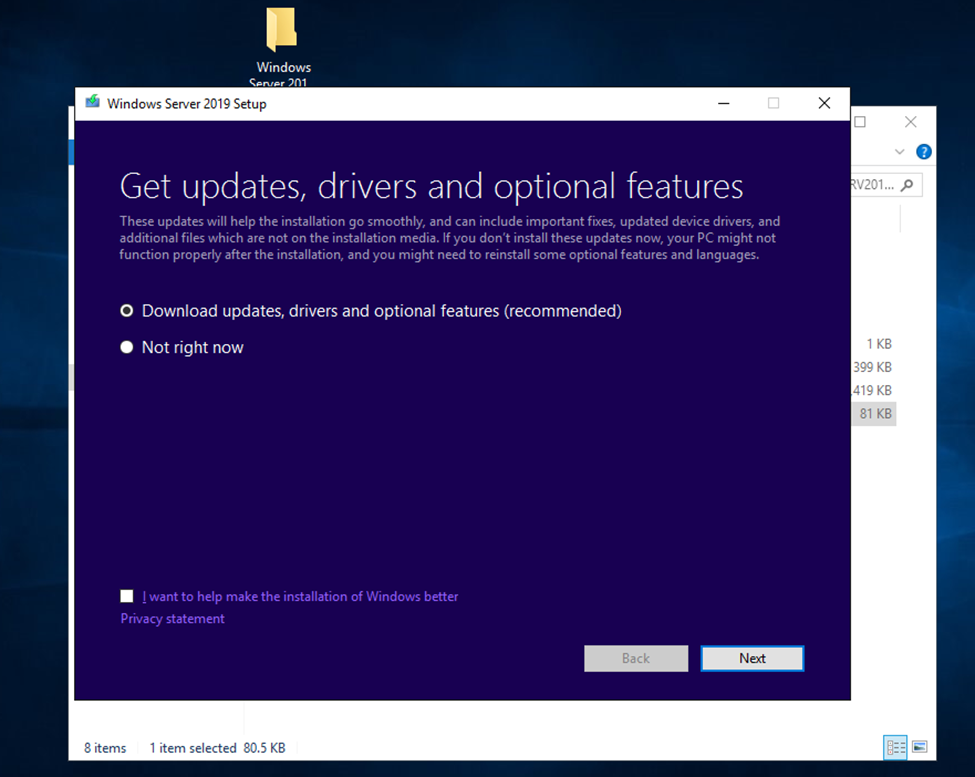Open the Privacy statement link
This screenshot has height=777, width=975.
pyautogui.click(x=172, y=619)
